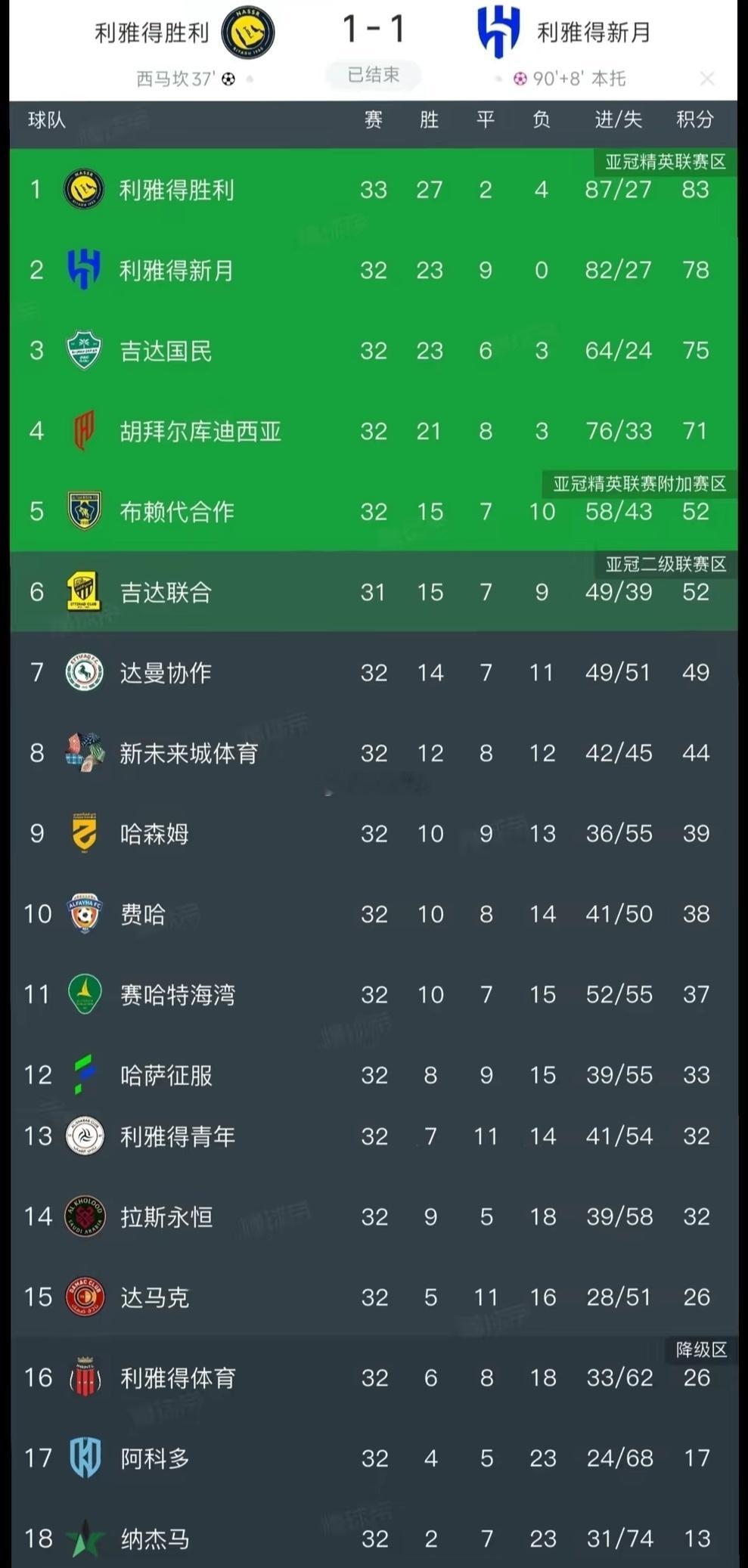Click the 亚冠精英联赛区 zone tag
Screen dimensions: 748x1568
coord(666,162)
